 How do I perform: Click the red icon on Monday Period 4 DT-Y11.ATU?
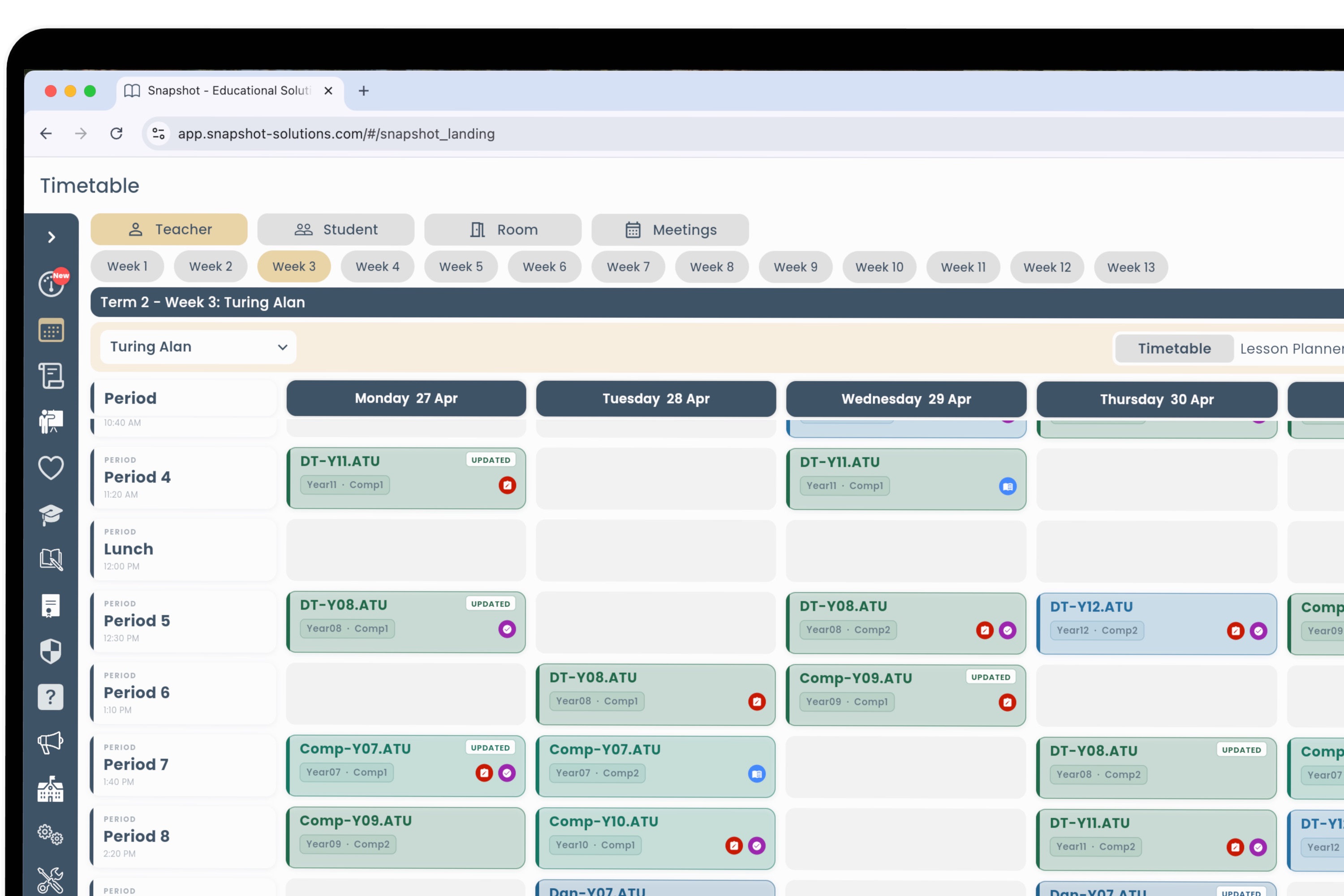pyautogui.click(x=508, y=485)
